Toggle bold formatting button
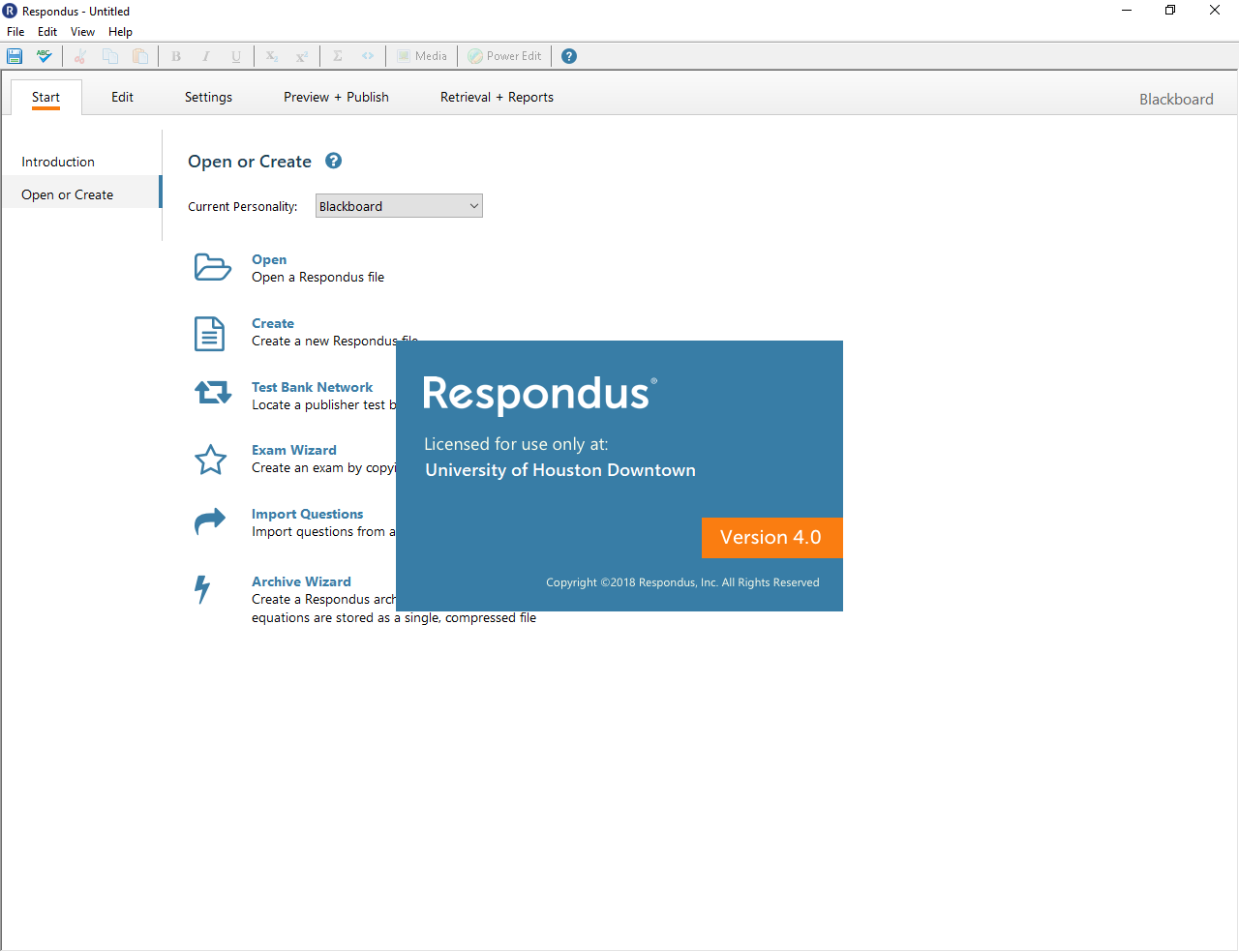 [x=176, y=56]
